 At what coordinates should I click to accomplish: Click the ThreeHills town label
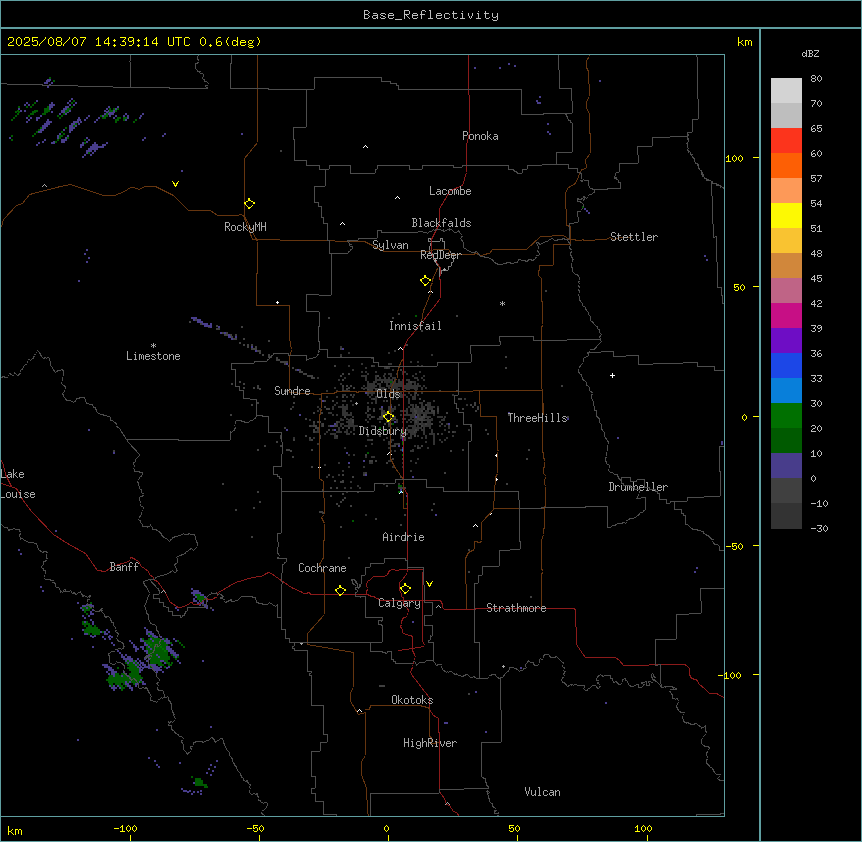pyautogui.click(x=537, y=418)
